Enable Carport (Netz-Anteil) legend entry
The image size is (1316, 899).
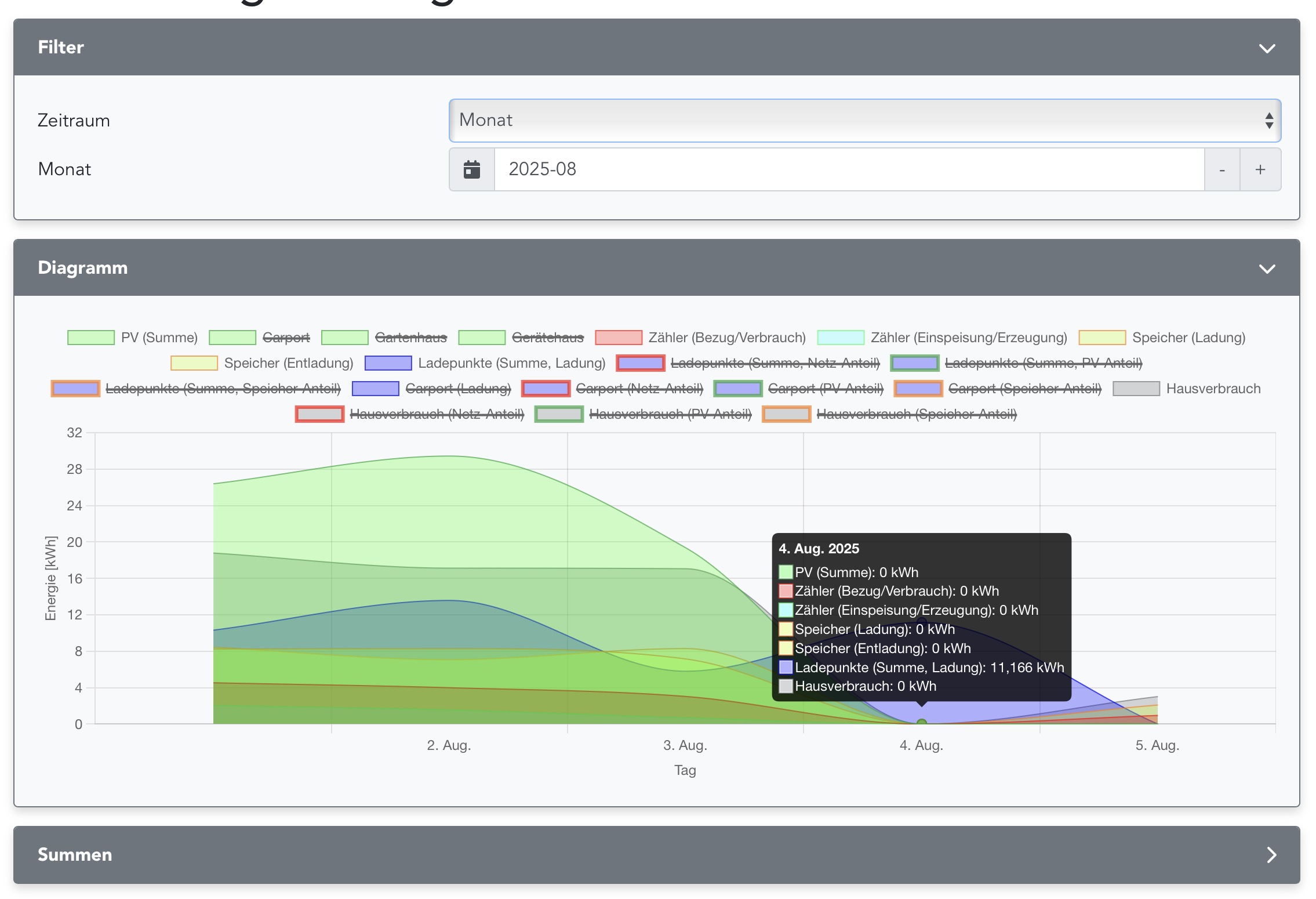coord(639,389)
